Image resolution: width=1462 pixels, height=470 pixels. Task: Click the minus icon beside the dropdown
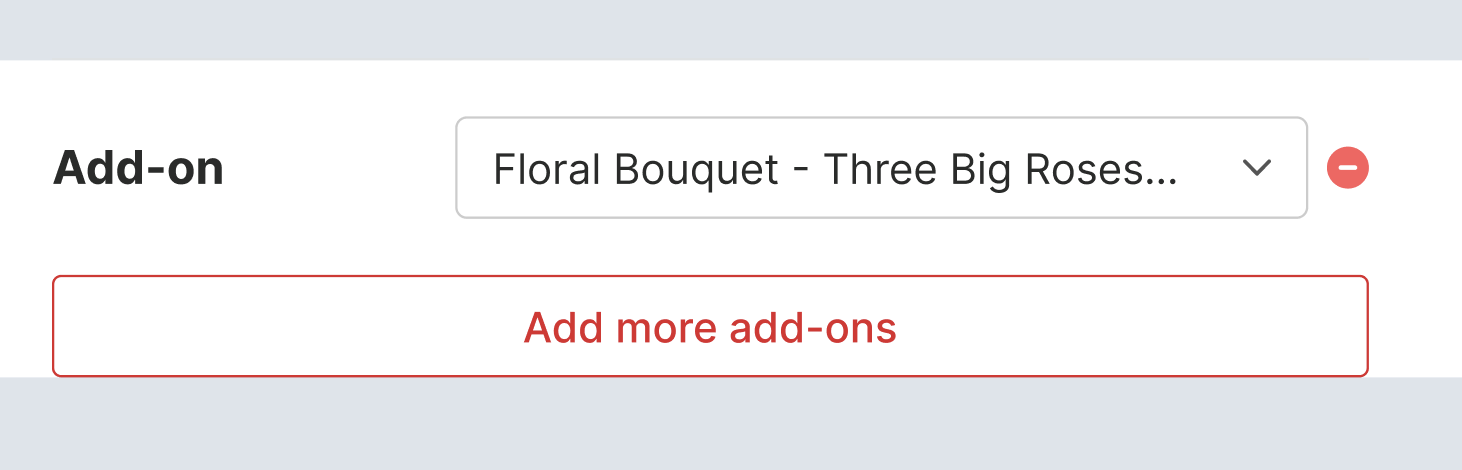[1347, 168]
